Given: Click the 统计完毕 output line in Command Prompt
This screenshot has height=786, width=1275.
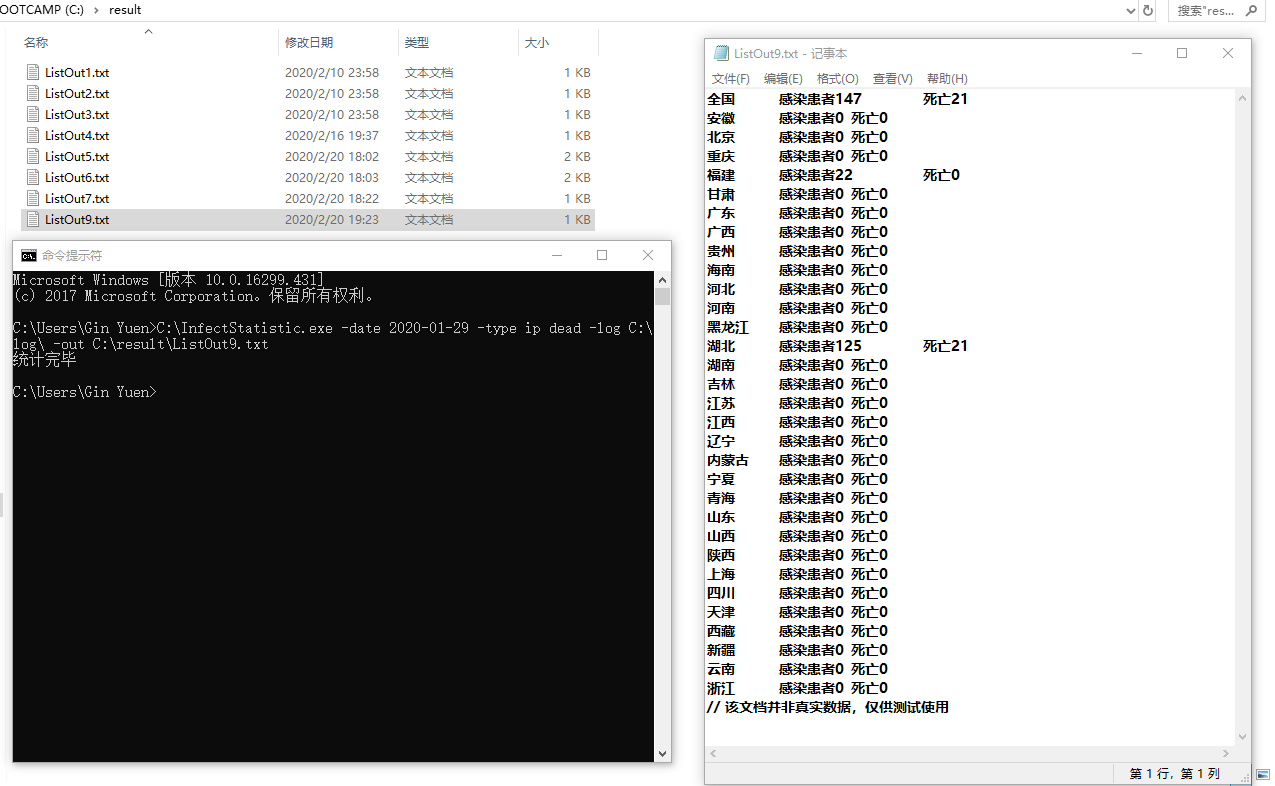Looking at the screenshot, I should [44, 360].
